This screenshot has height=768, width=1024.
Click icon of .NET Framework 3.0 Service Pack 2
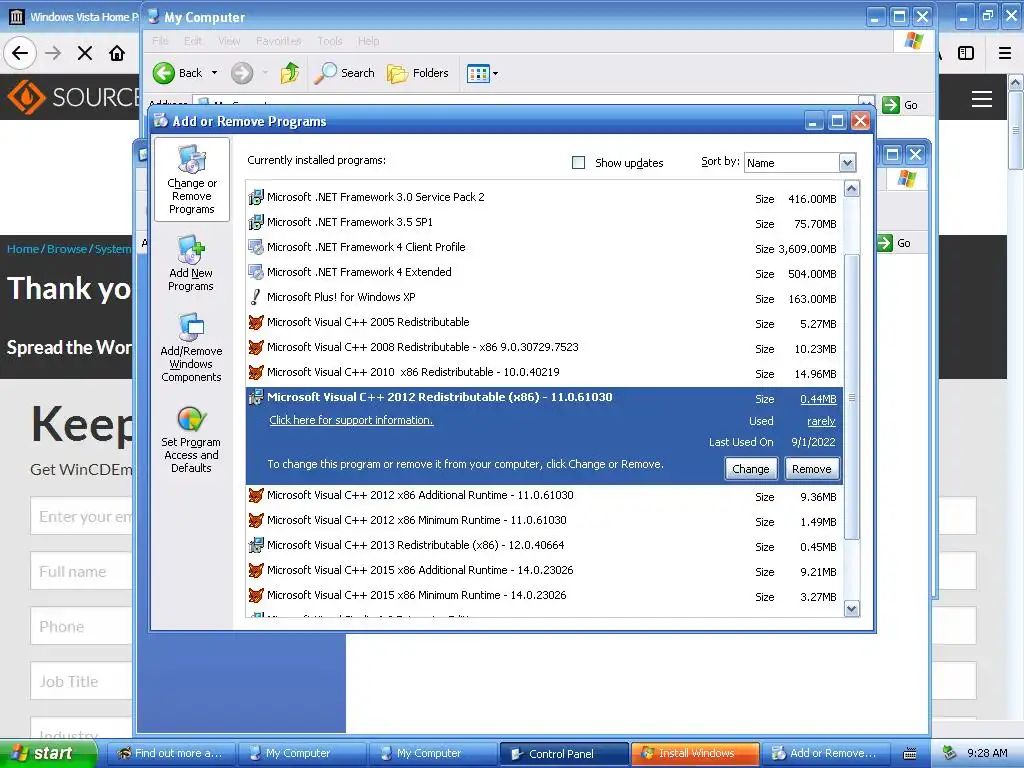coord(255,197)
